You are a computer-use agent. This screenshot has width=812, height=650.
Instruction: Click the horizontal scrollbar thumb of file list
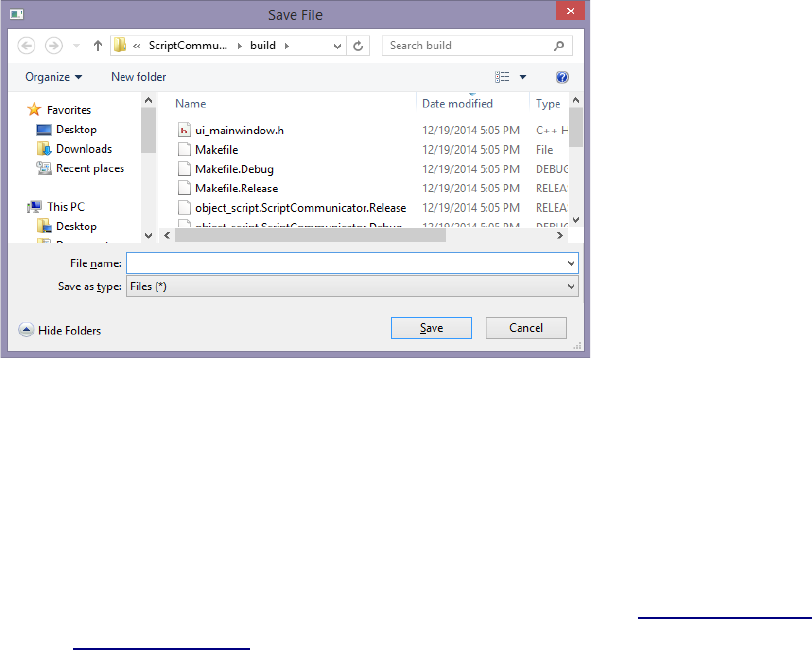(310, 236)
